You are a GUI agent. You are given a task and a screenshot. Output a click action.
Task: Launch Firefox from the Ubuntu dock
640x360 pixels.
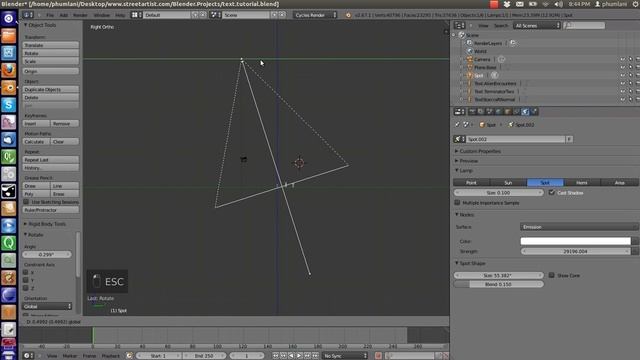coord(9,70)
